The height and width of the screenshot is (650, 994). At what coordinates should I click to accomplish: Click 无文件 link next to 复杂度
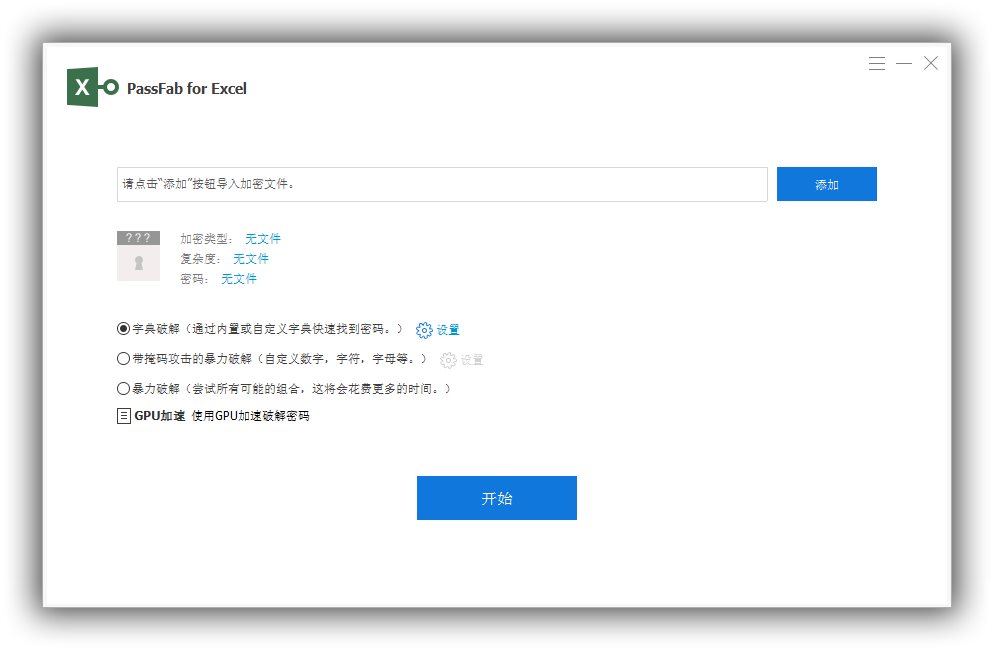[251, 259]
